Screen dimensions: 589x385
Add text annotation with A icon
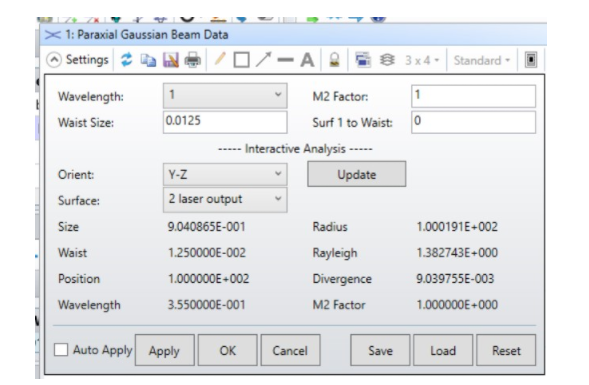coord(307,60)
